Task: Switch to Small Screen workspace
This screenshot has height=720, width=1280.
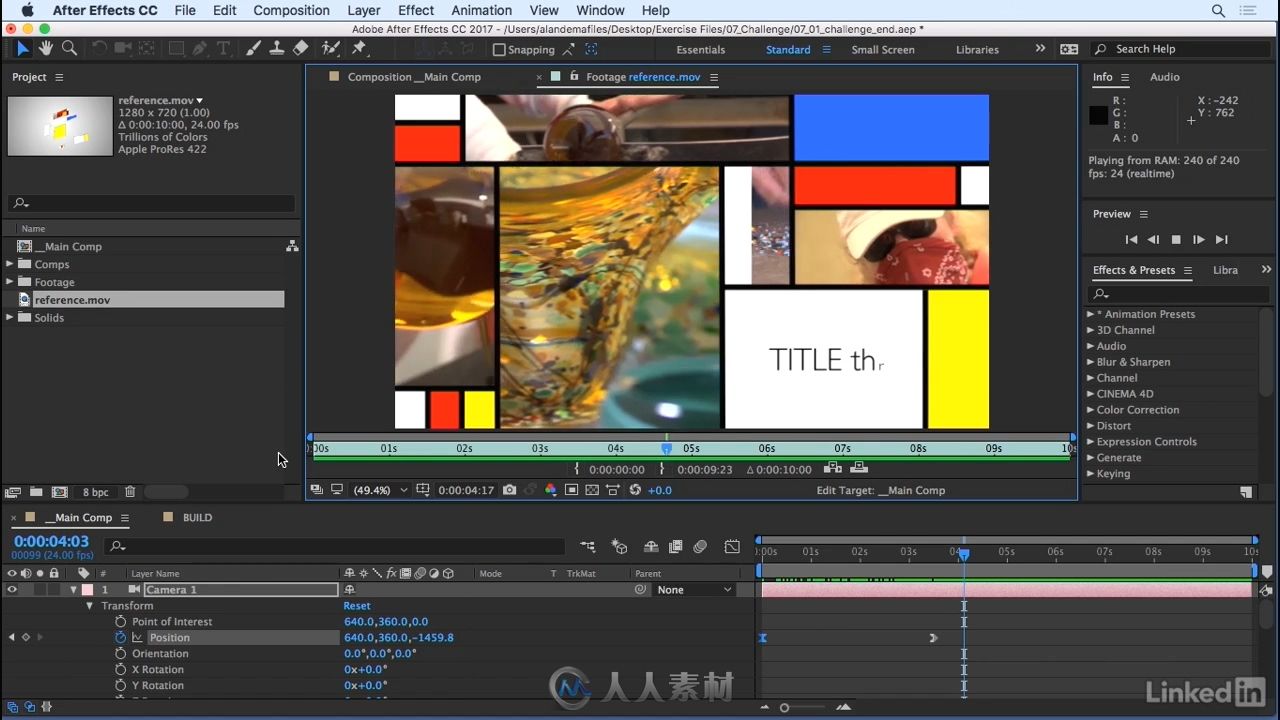Action: coord(883,49)
